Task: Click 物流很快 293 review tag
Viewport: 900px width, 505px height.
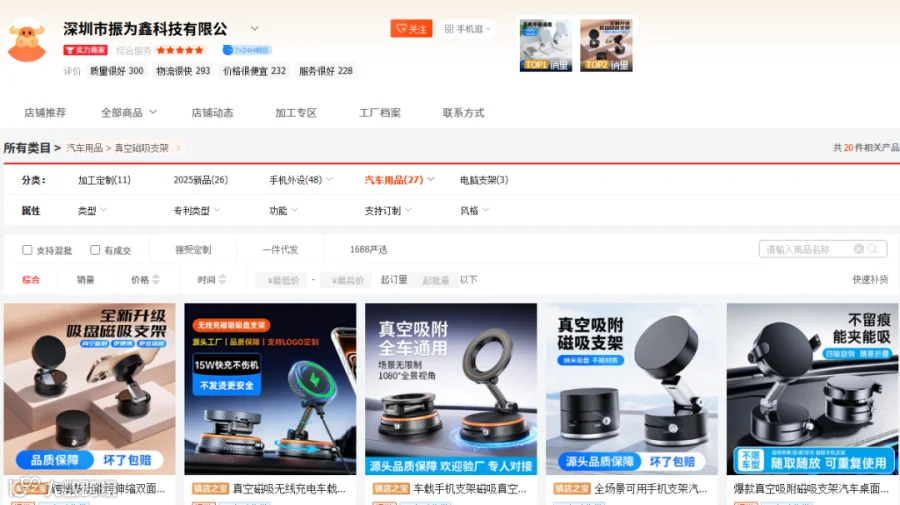Action: coord(183,71)
